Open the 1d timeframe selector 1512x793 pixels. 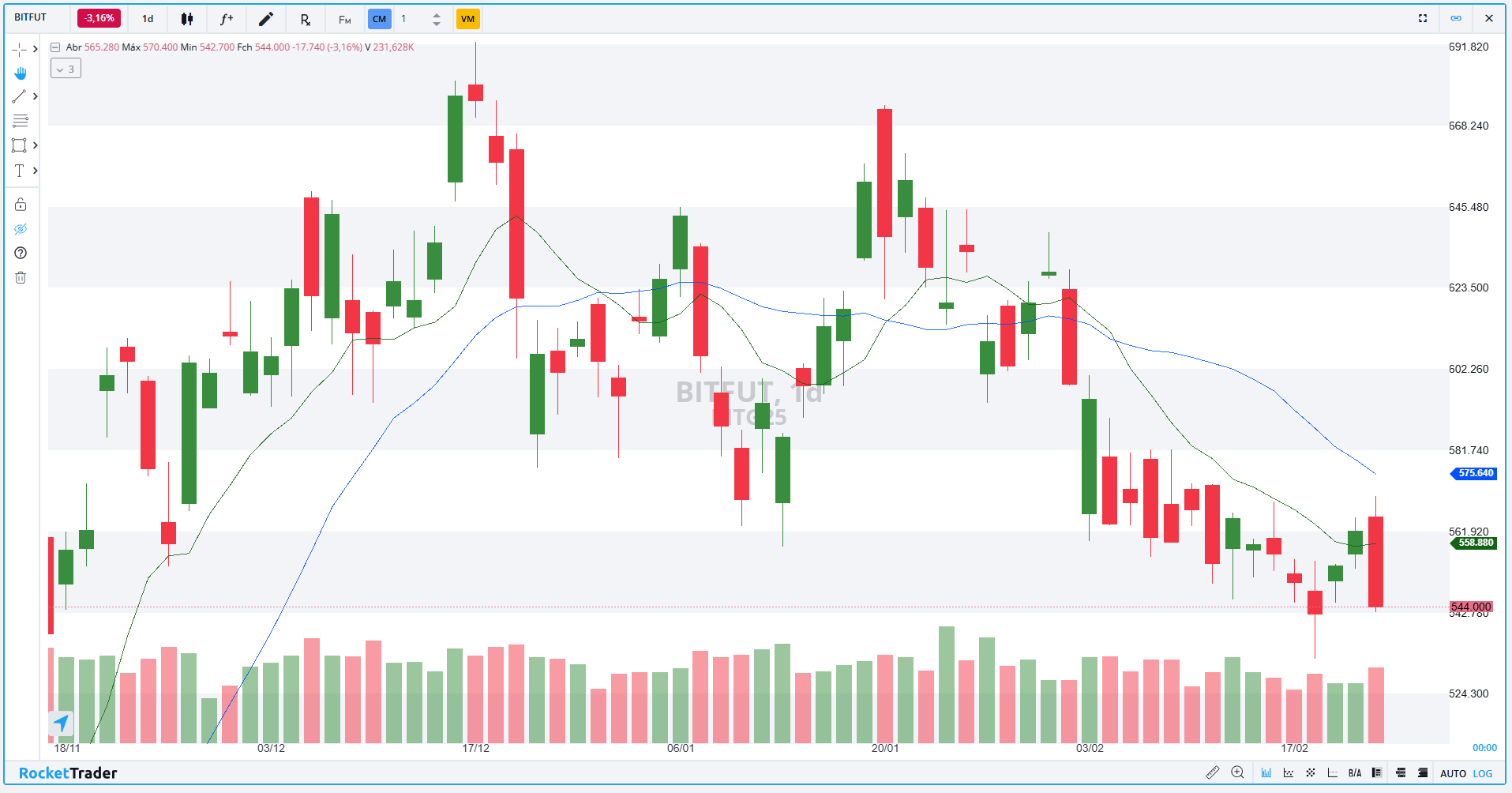(x=148, y=19)
